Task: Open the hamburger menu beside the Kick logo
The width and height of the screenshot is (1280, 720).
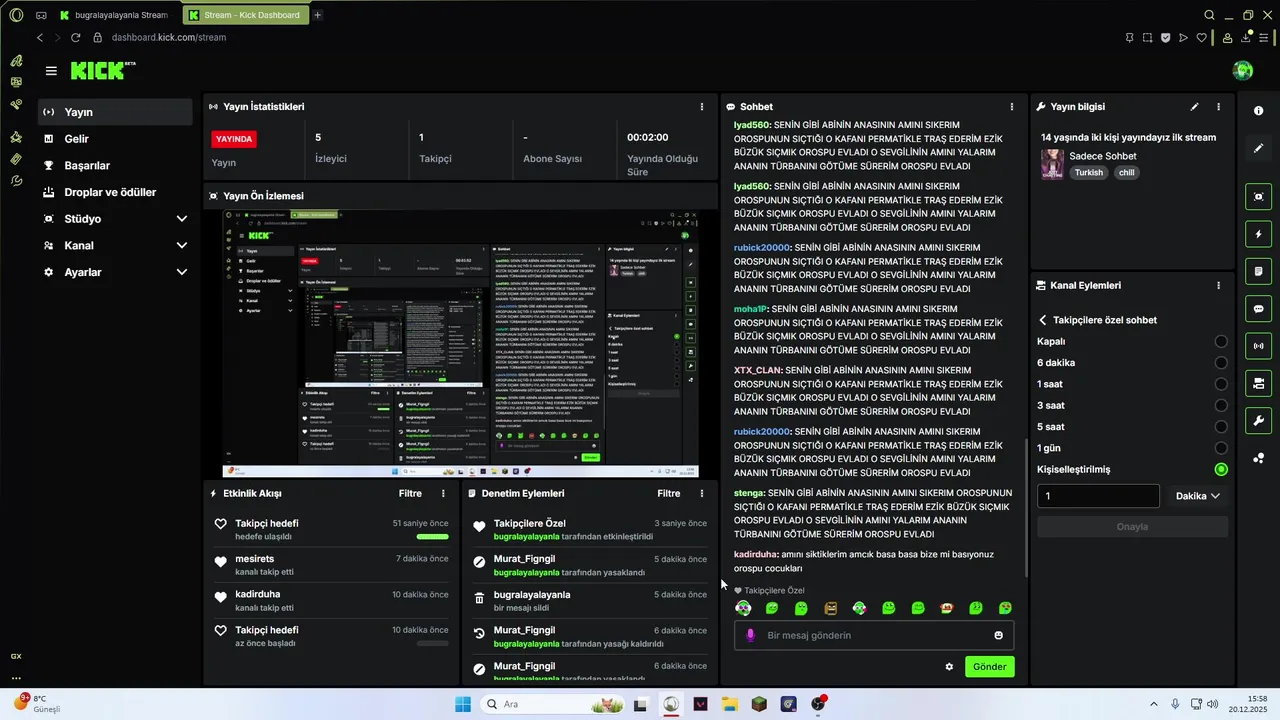Action: point(51,71)
